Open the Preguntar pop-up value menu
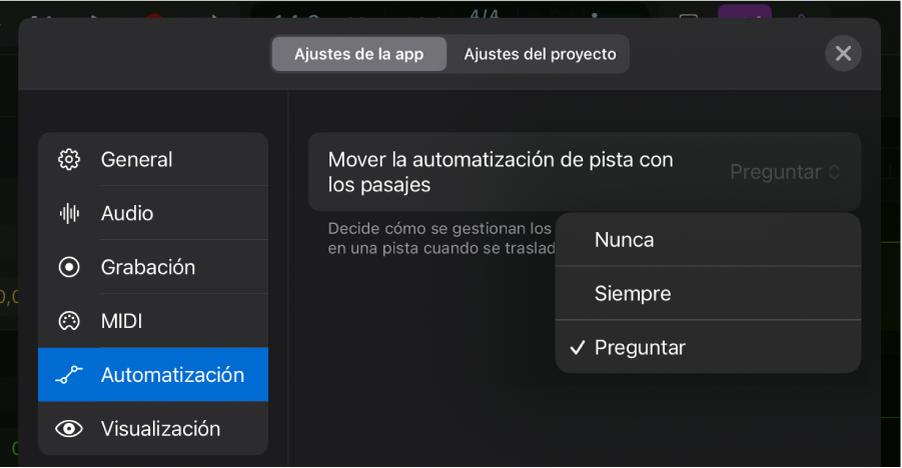This screenshot has height=468, width=902. pos(775,172)
